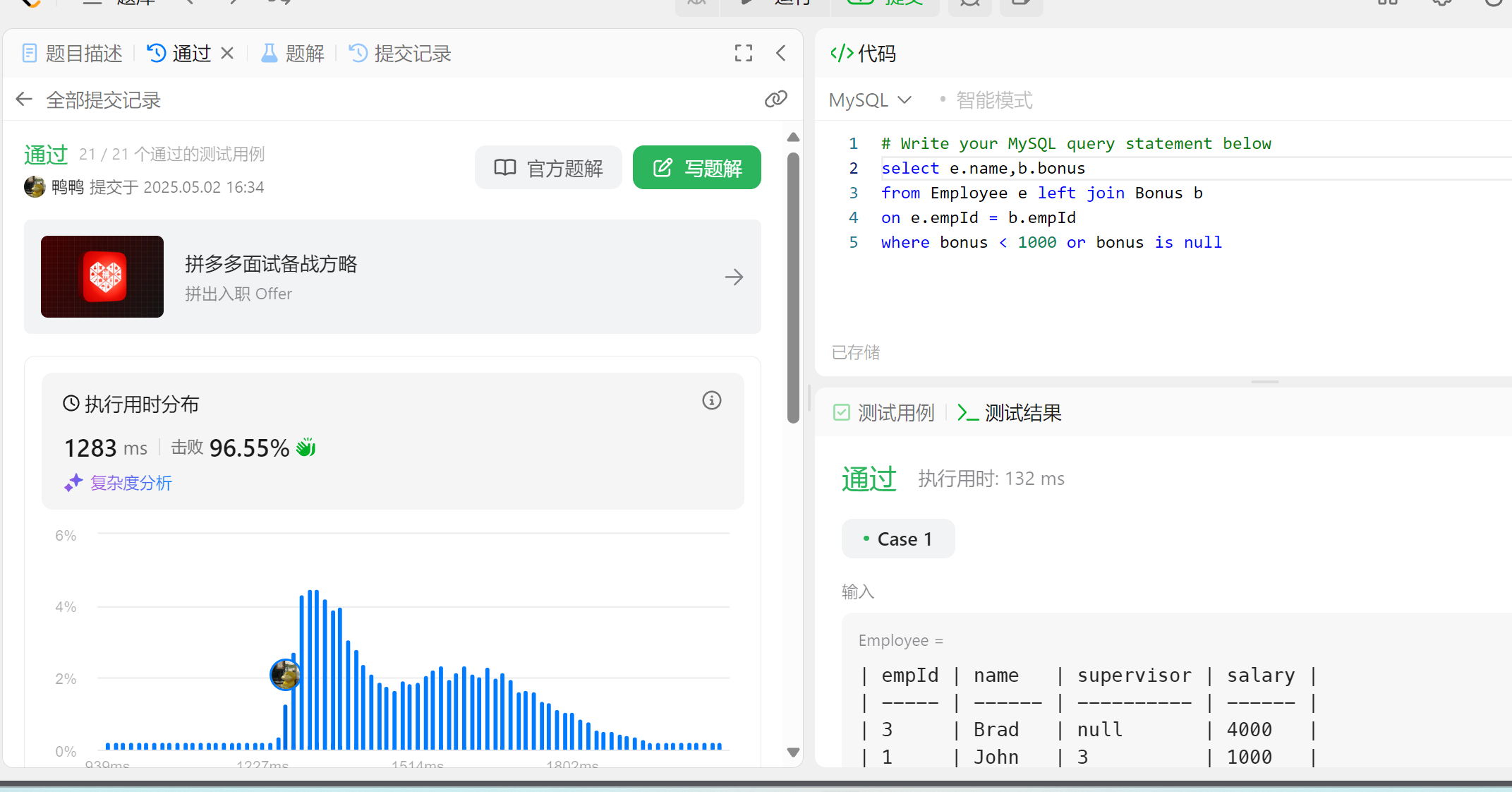Click the green 写题解 button
The image size is (1512, 792).
click(x=696, y=168)
